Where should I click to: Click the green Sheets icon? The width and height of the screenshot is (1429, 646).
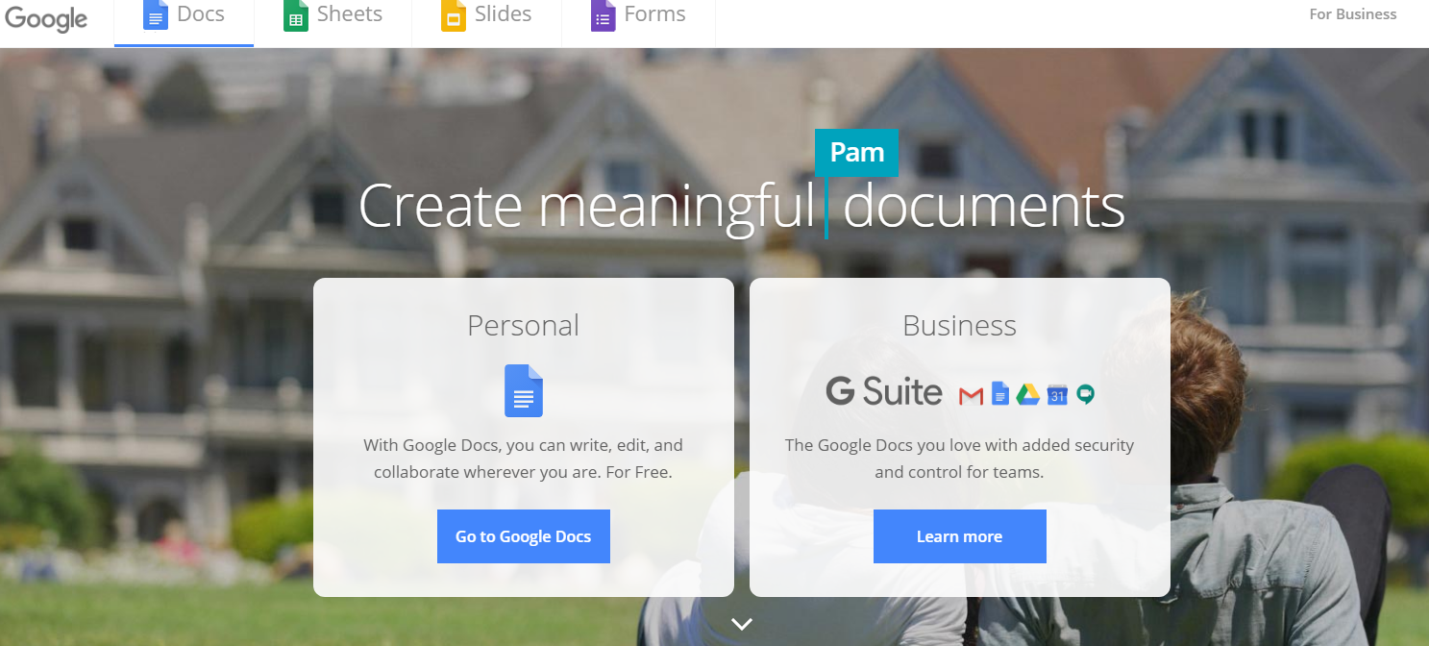(295, 15)
